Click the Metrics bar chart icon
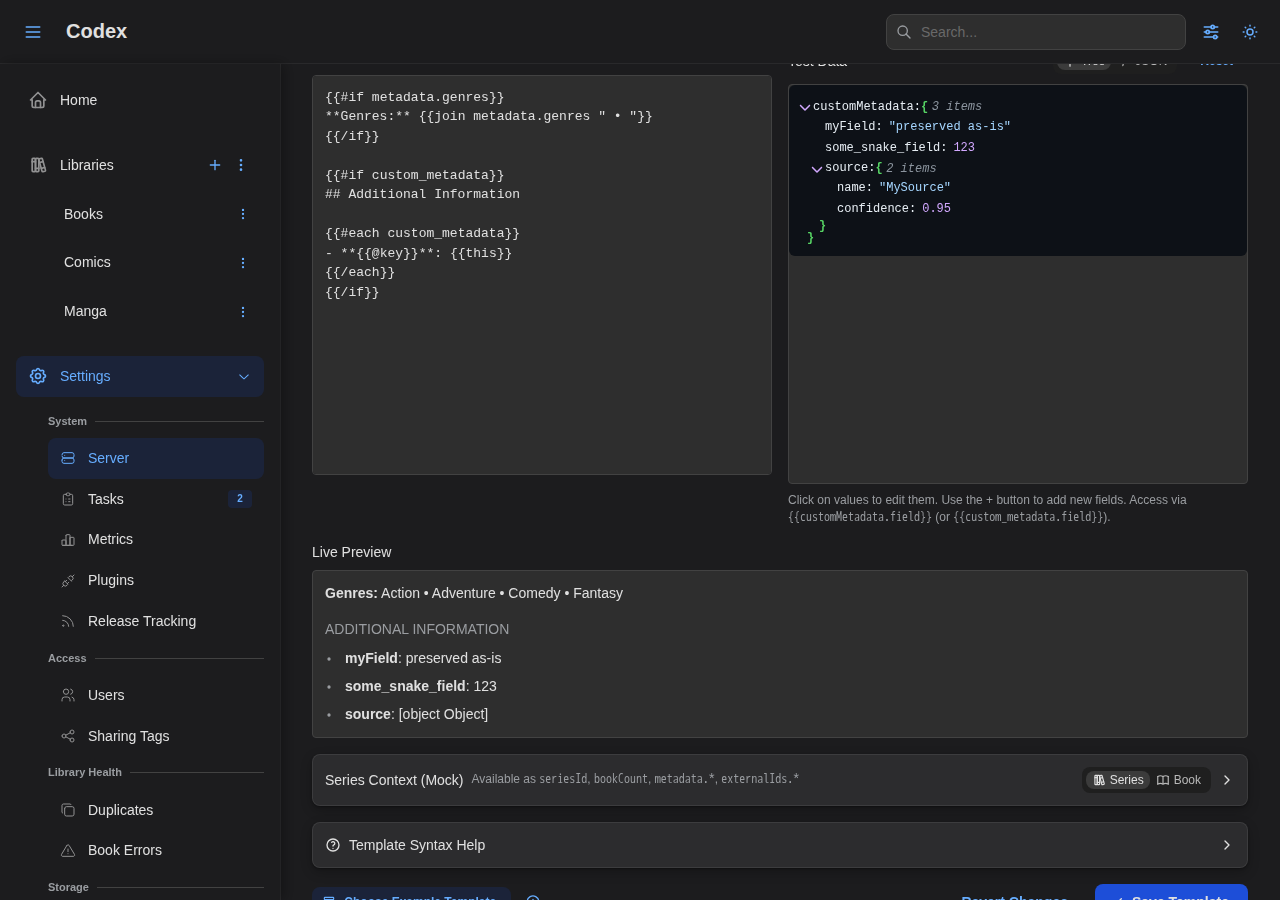This screenshot has height=900, width=1280. 68,540
